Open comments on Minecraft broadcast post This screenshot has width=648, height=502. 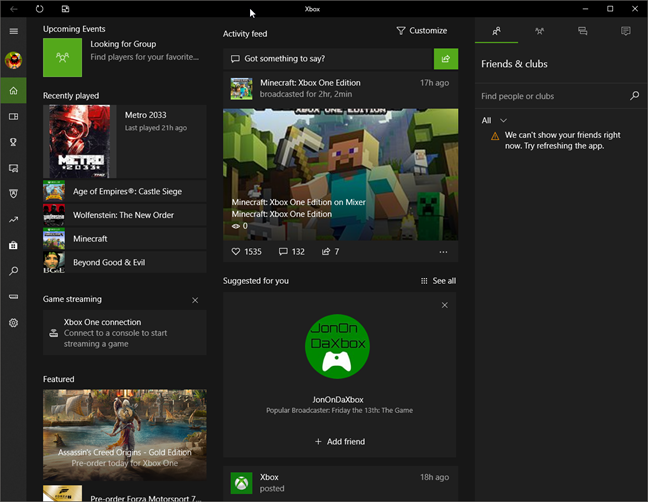tap(291, 252)
